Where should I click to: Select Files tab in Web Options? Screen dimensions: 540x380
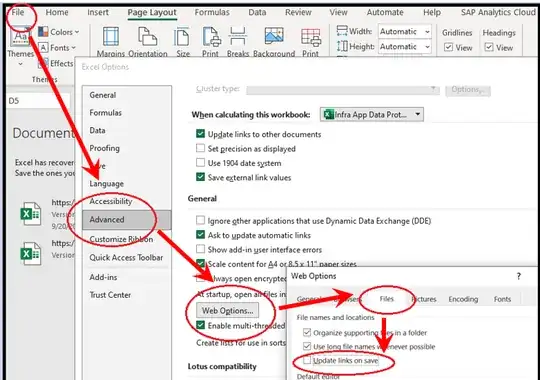coord(386,299)
